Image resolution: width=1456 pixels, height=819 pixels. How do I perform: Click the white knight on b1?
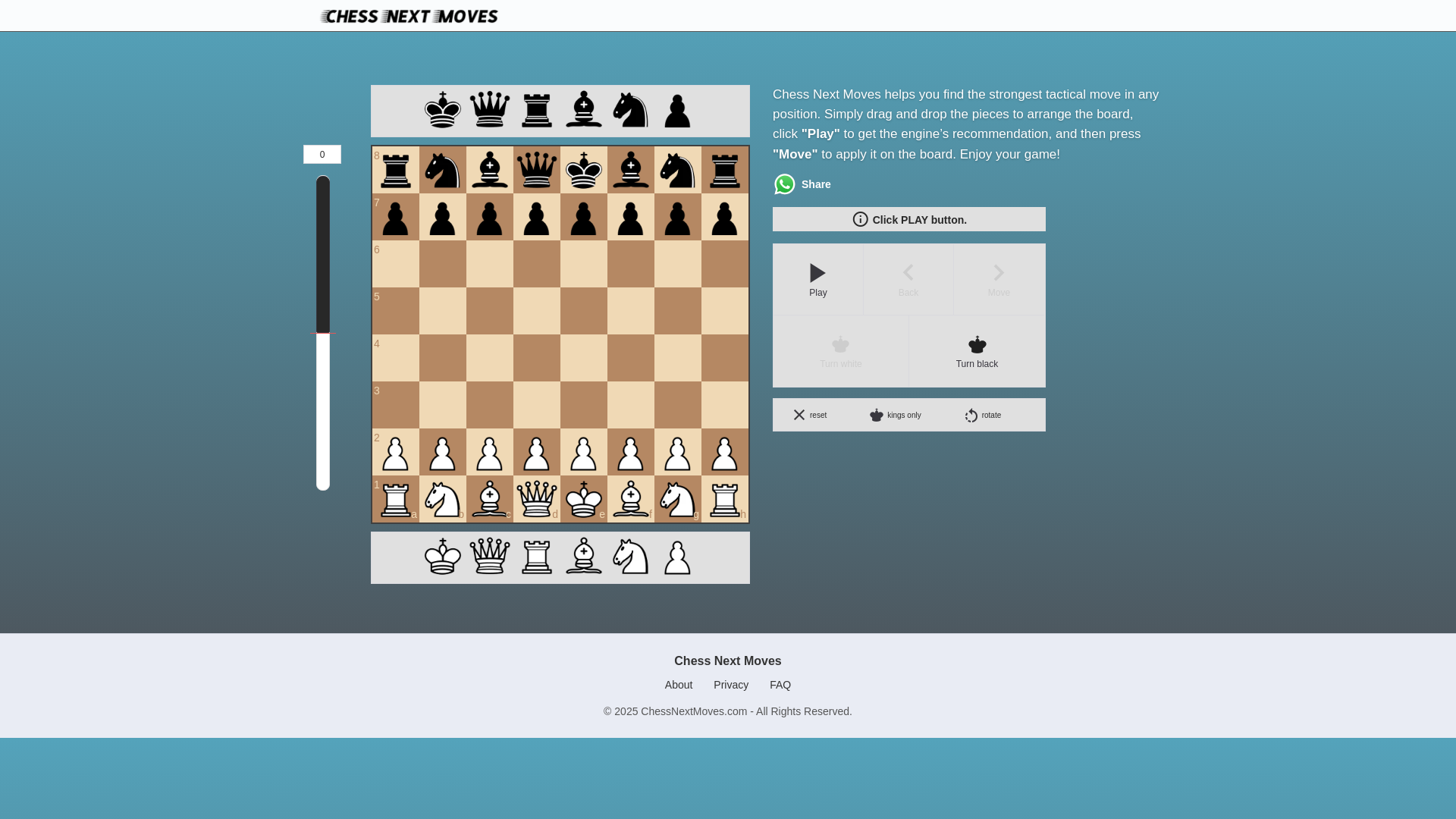click(x=443, y=499)
